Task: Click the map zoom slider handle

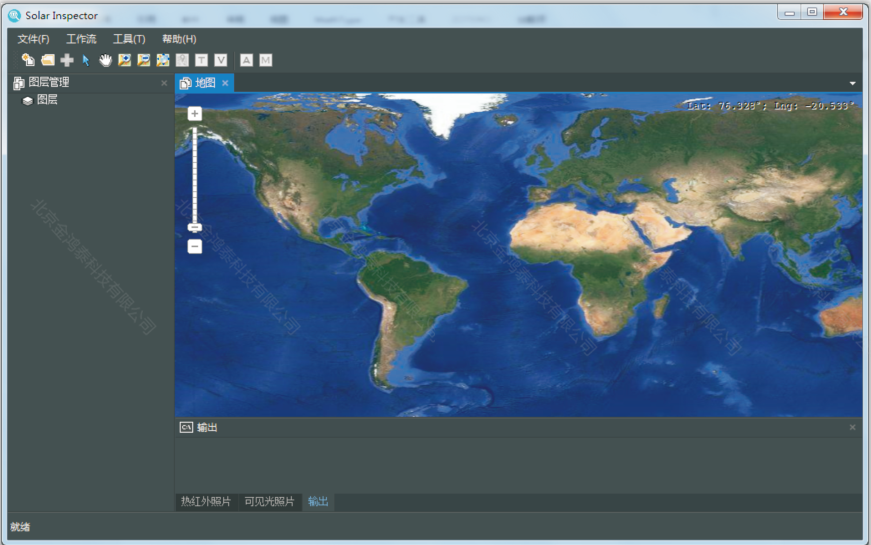Action: (195, 227)
